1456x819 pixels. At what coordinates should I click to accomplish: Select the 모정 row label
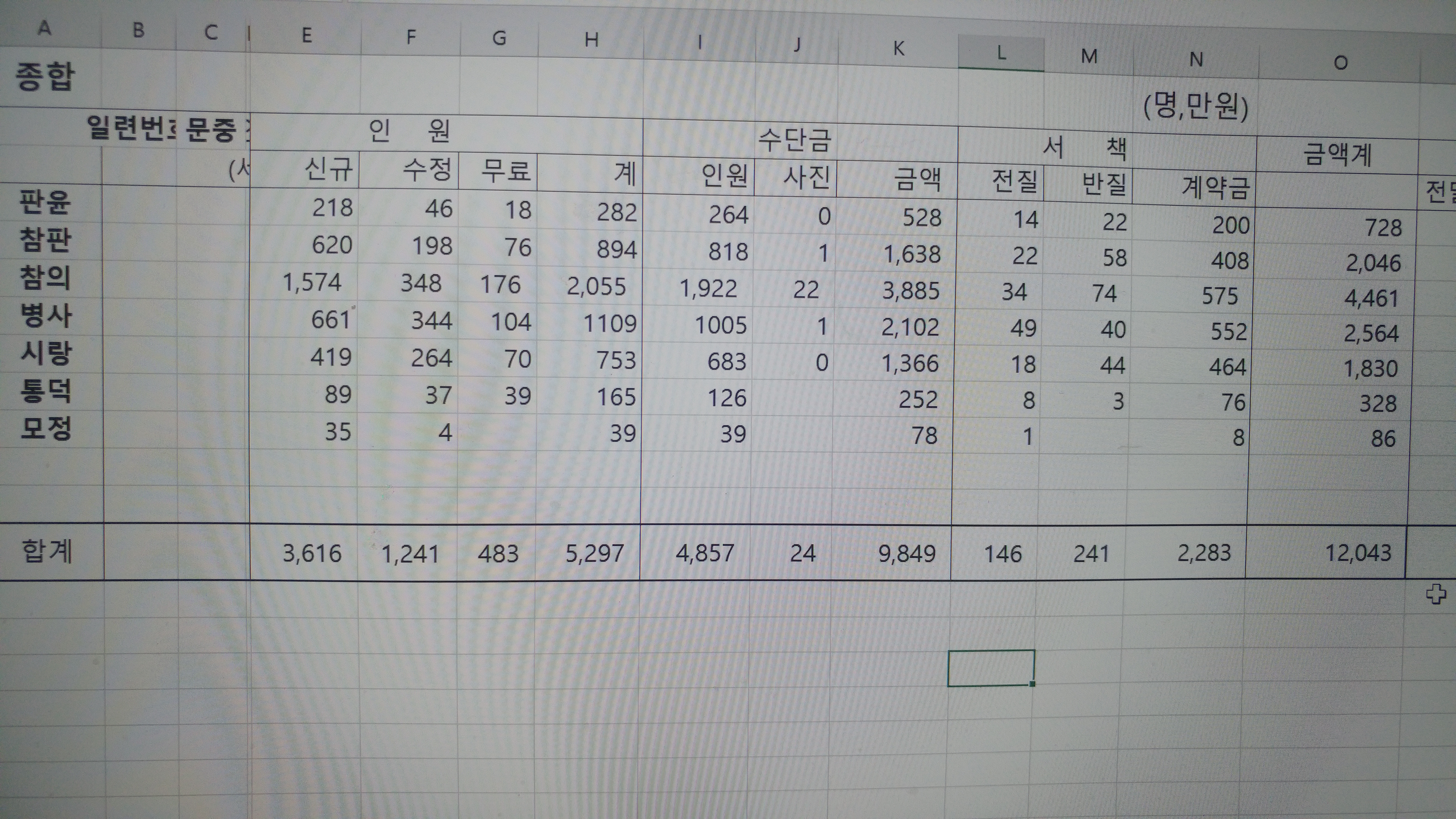pos(46,428)
